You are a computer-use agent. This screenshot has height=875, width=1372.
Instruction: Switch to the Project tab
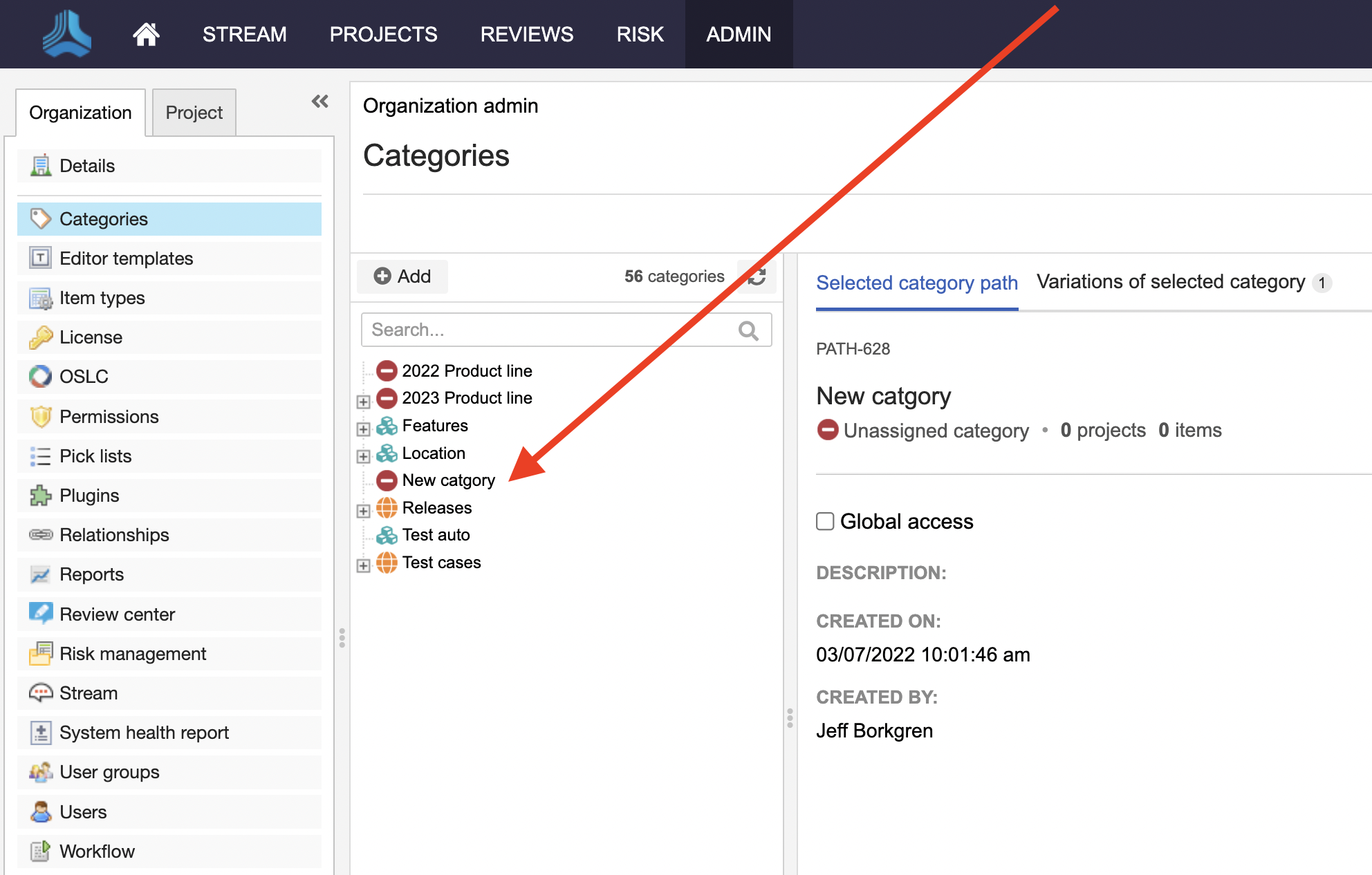click(194, 113)
